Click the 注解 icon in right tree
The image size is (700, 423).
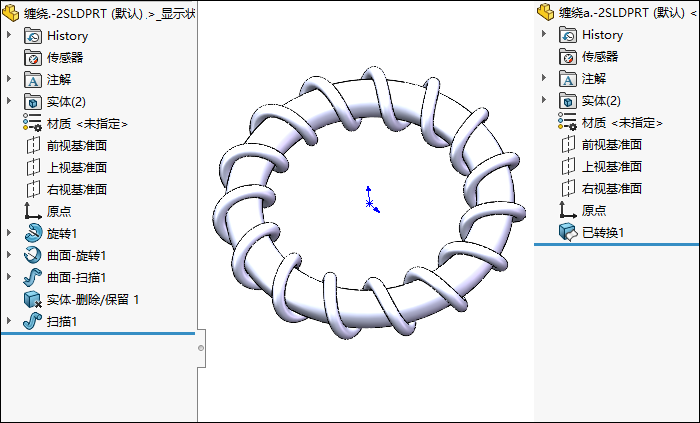(x=568, y=79)
